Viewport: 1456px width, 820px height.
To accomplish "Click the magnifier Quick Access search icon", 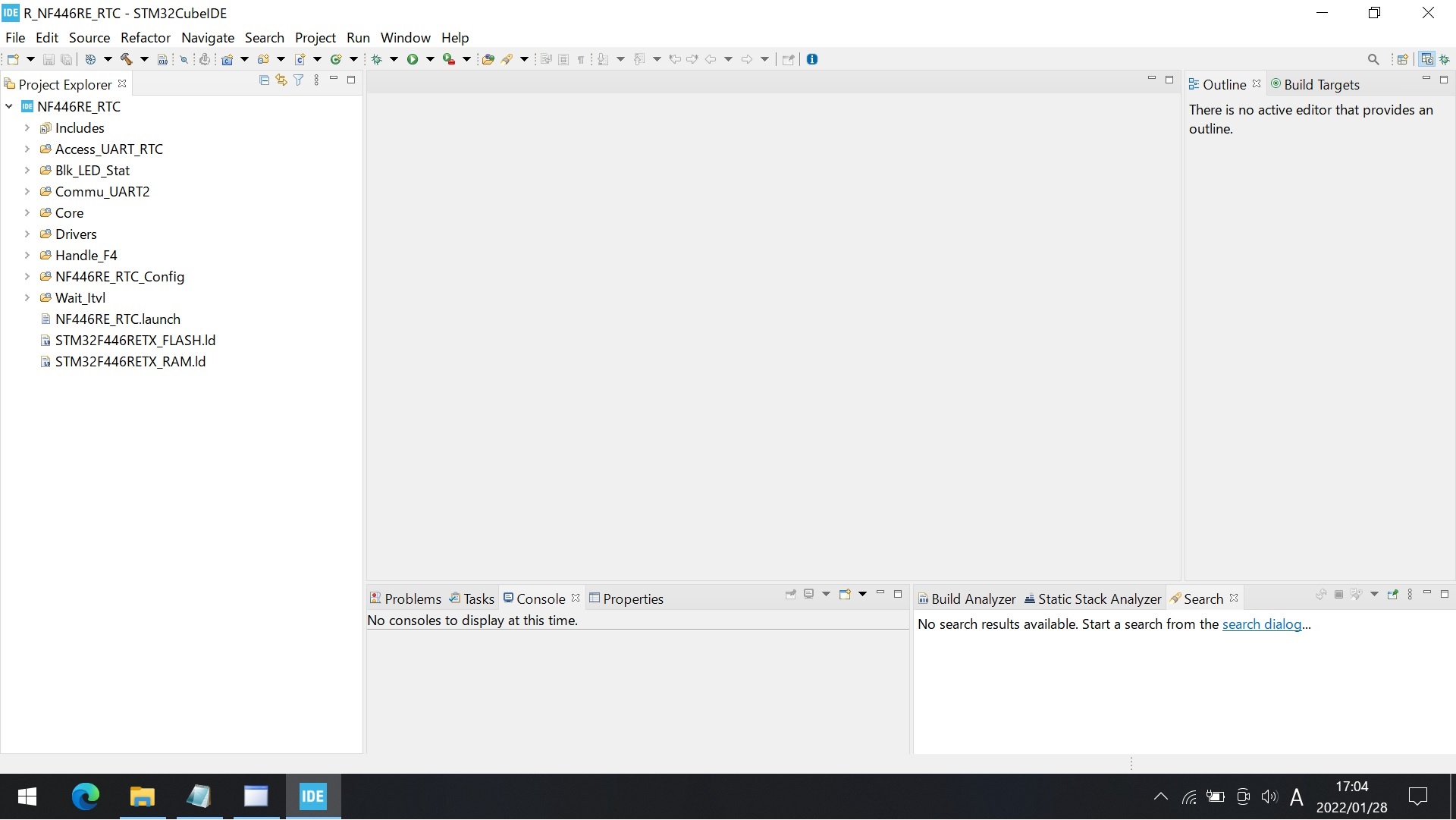I will pyautogui.click(x=1373, y=59).
